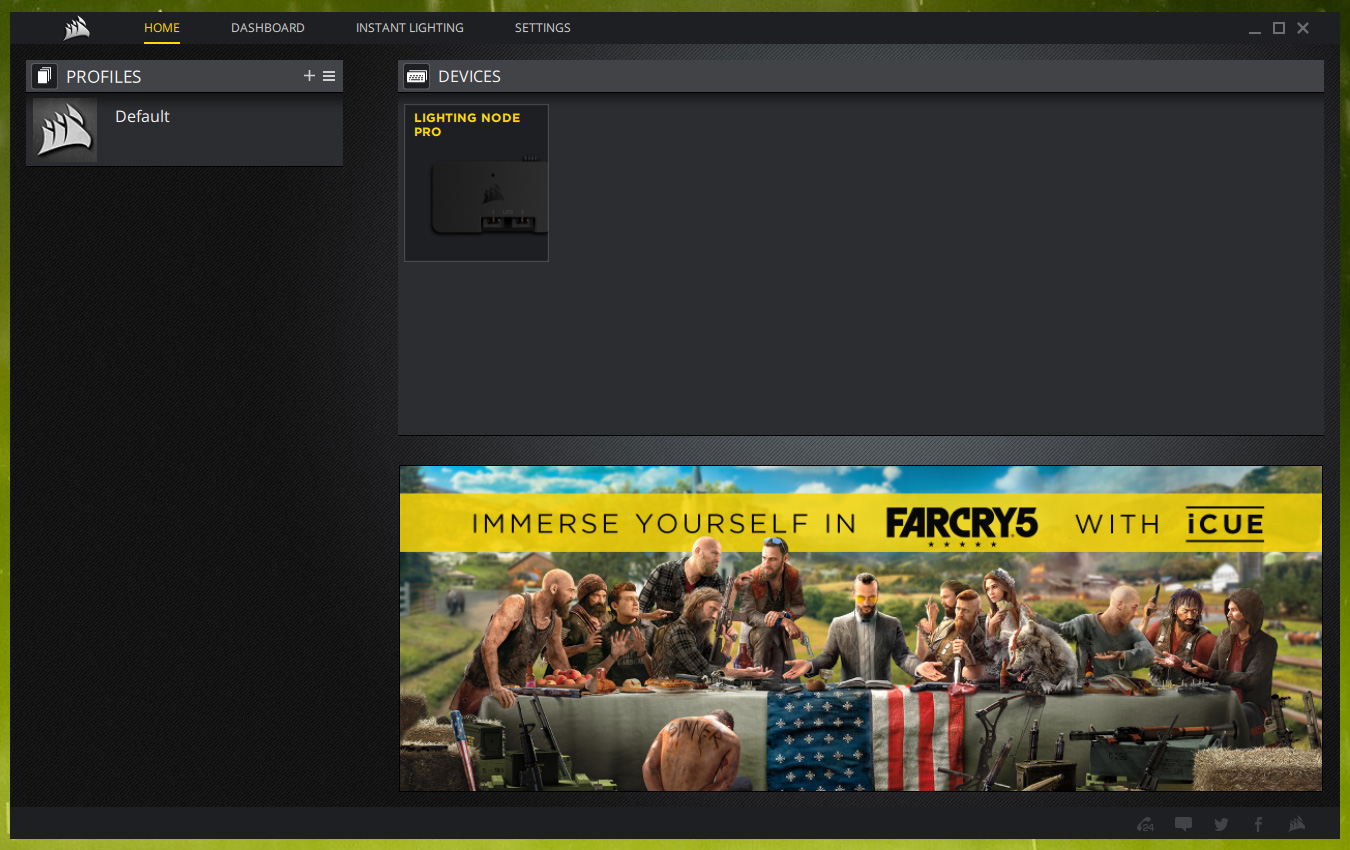The height and width of the screenshot is (850, 1350).
Task: Close the iCUE window
Action: [1303, 29]
